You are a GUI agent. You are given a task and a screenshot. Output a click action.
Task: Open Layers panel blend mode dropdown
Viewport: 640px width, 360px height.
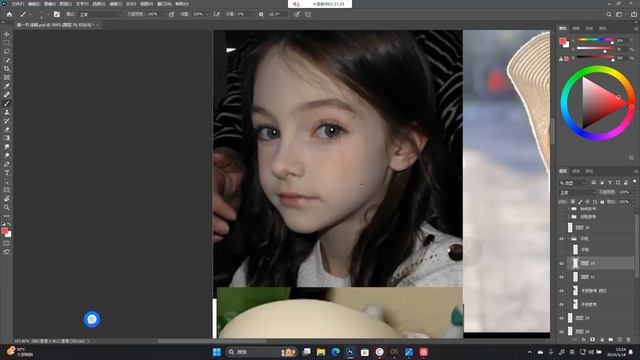click(578, 192)
